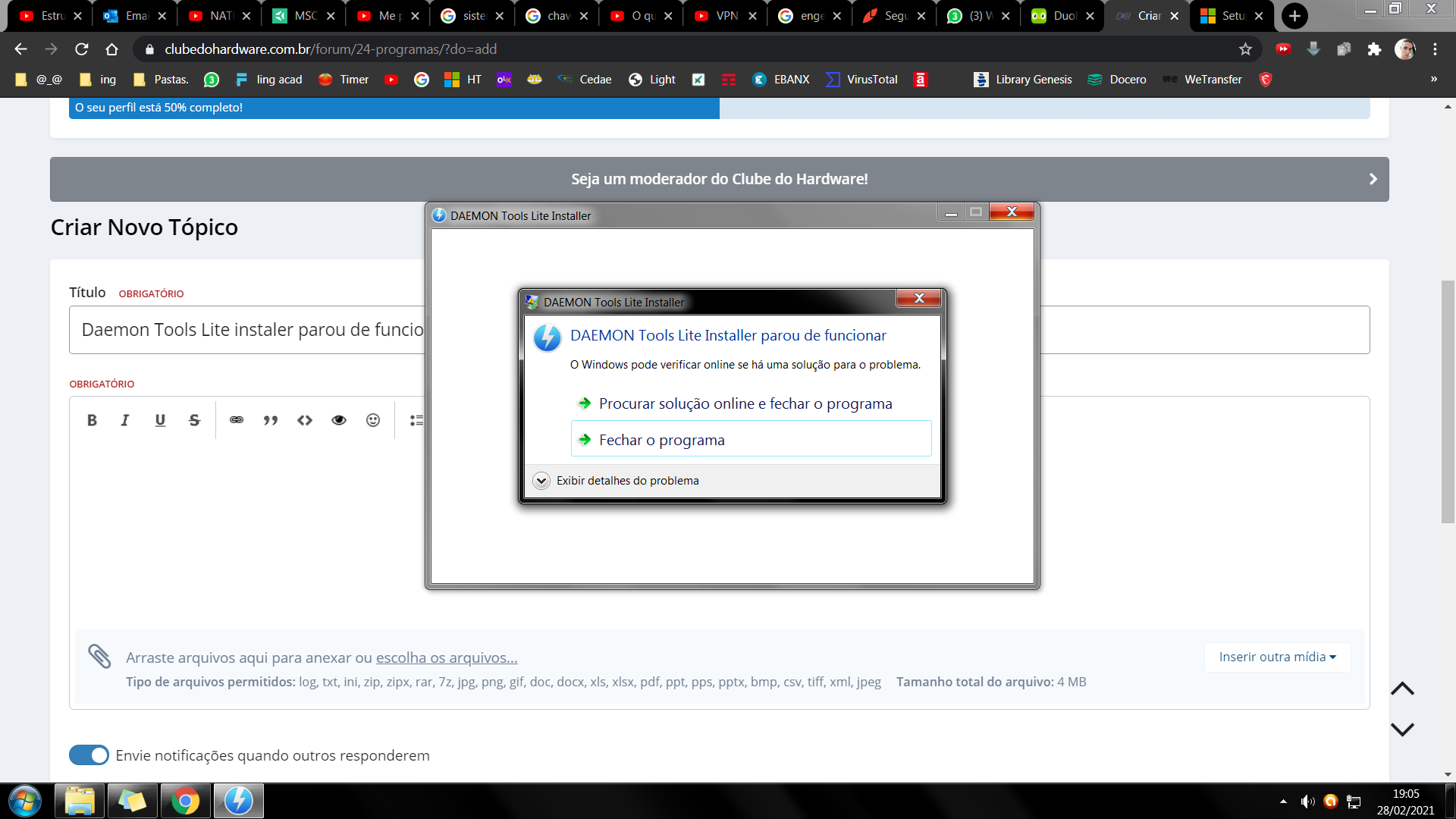Open Google Chrome from the taskbar
1456x819 pixels.
pyautogui.click(x=185, y=802)
